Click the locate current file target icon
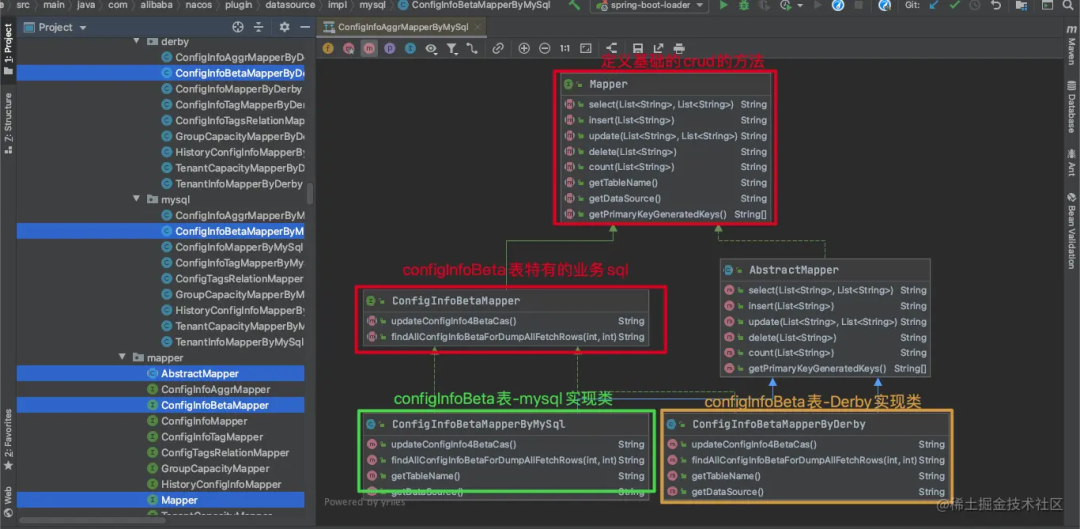The height and width of the screenshot is (529, 1080). pos(237,27)
